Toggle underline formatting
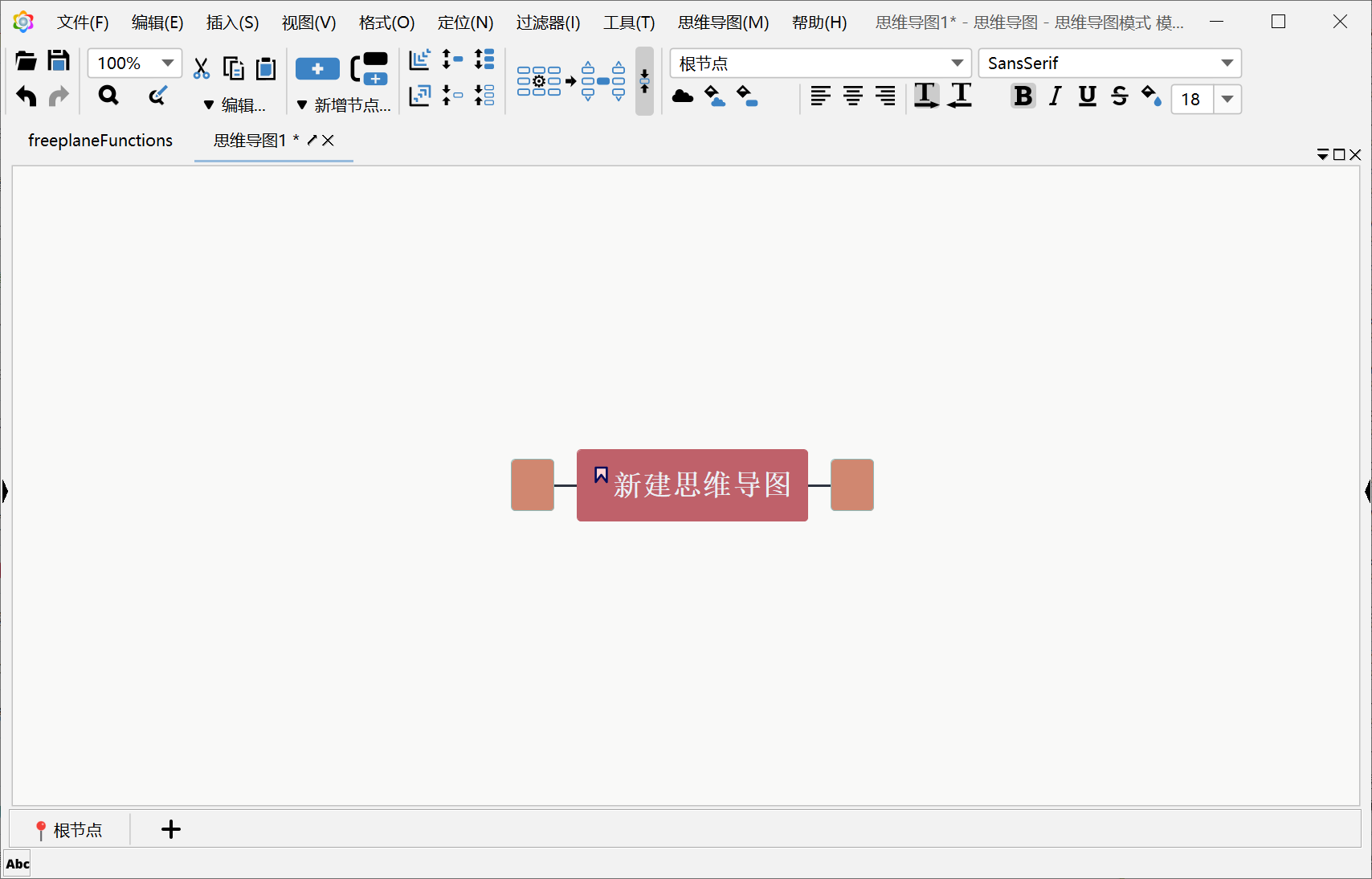 [1088, 96]
